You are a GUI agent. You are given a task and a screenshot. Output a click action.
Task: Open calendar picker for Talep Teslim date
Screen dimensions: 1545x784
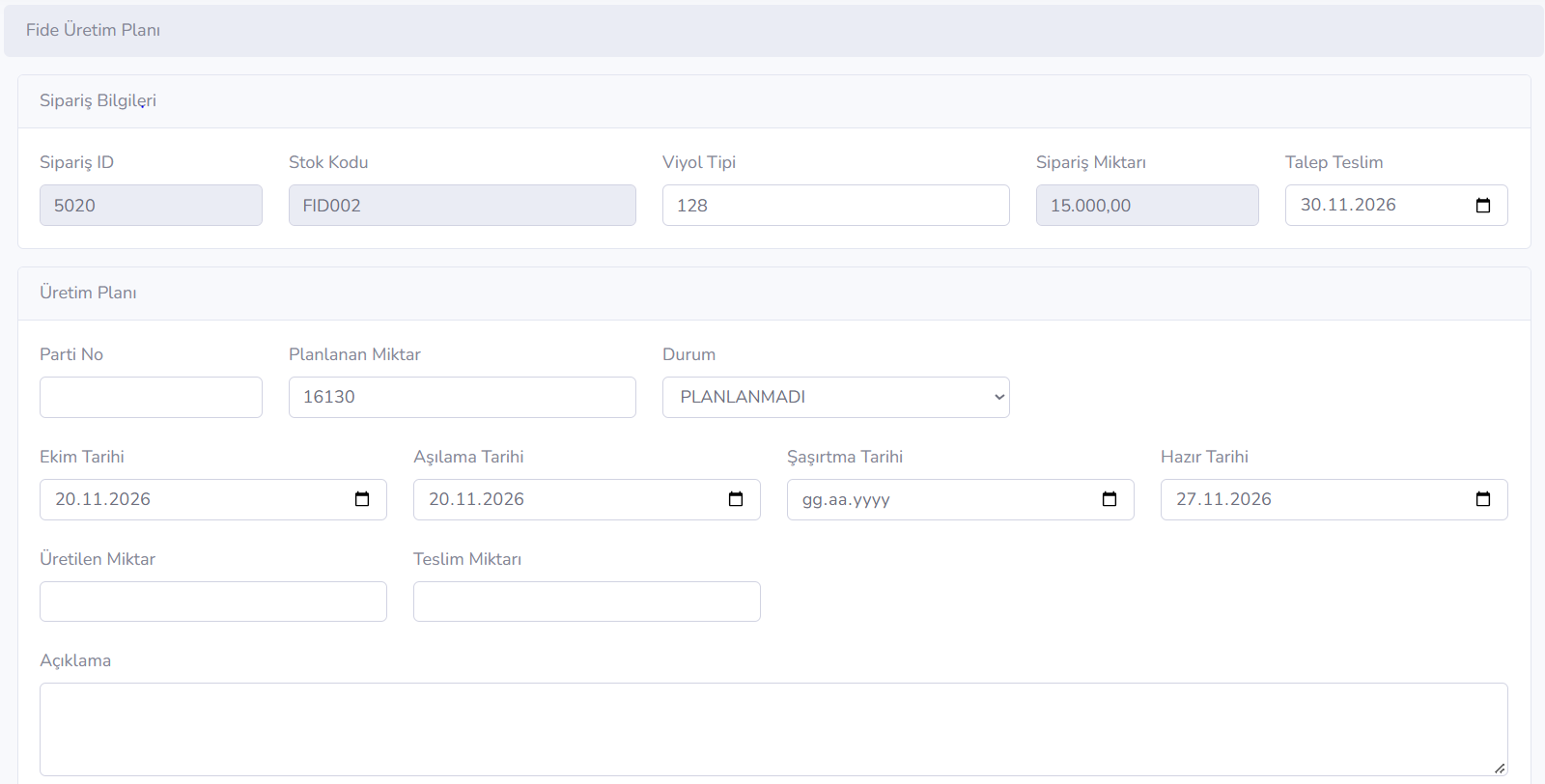pyautogui.click(x=1483, y=206)
